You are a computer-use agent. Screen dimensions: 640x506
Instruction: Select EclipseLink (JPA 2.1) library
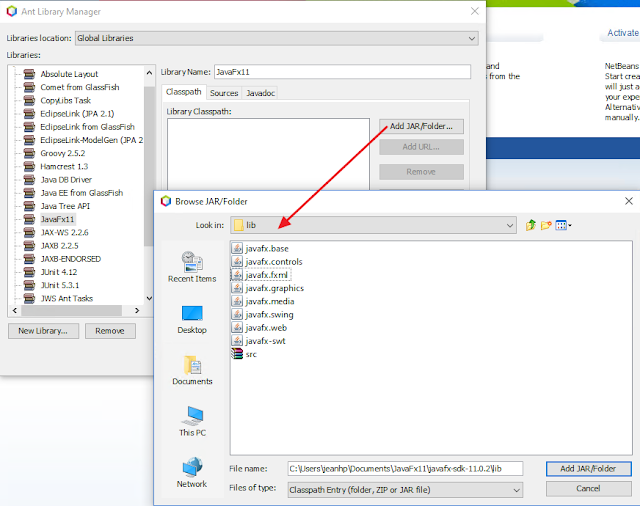pos(77,113)
